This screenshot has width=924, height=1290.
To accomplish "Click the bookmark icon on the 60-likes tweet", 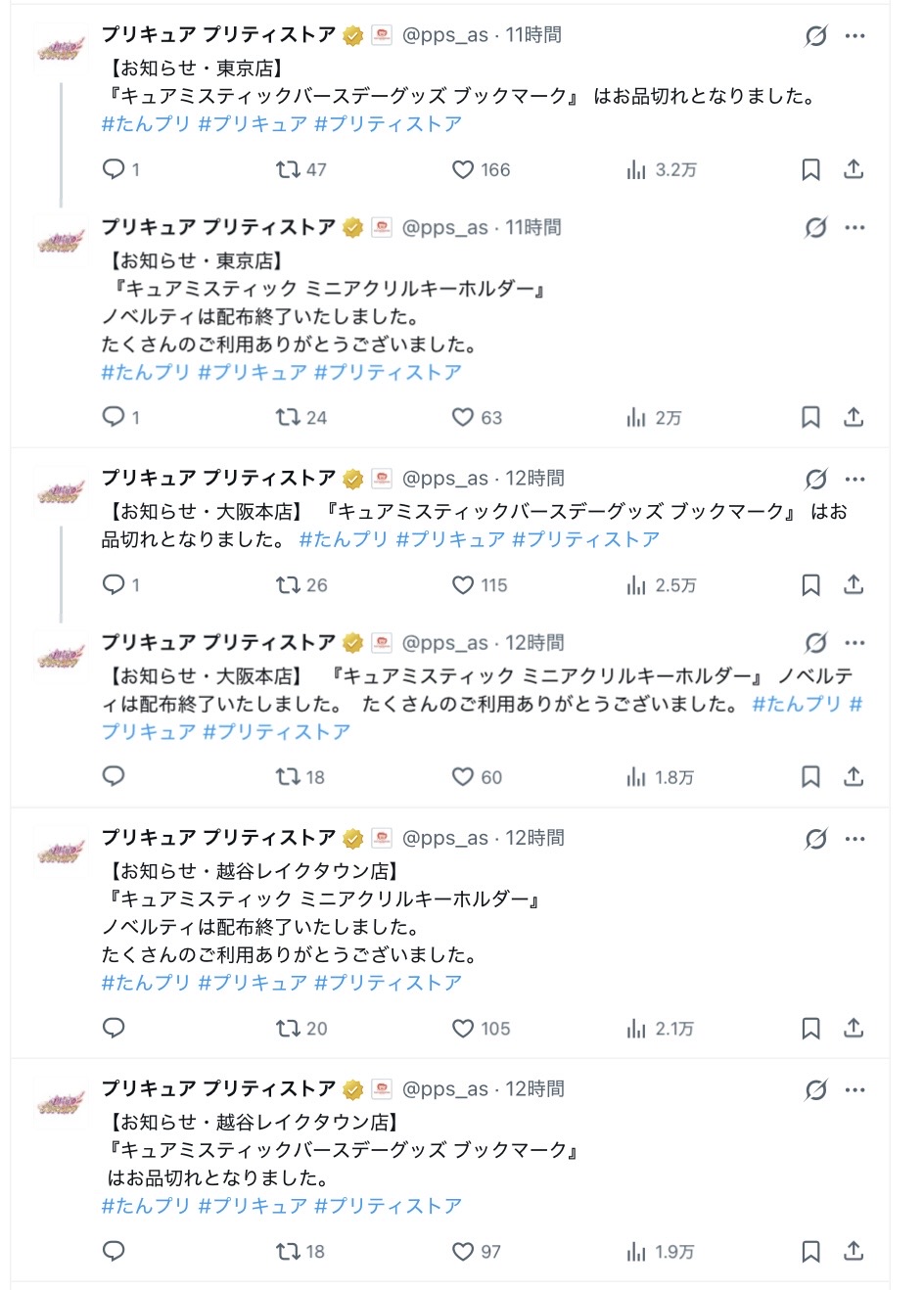I will click(810, 778).
